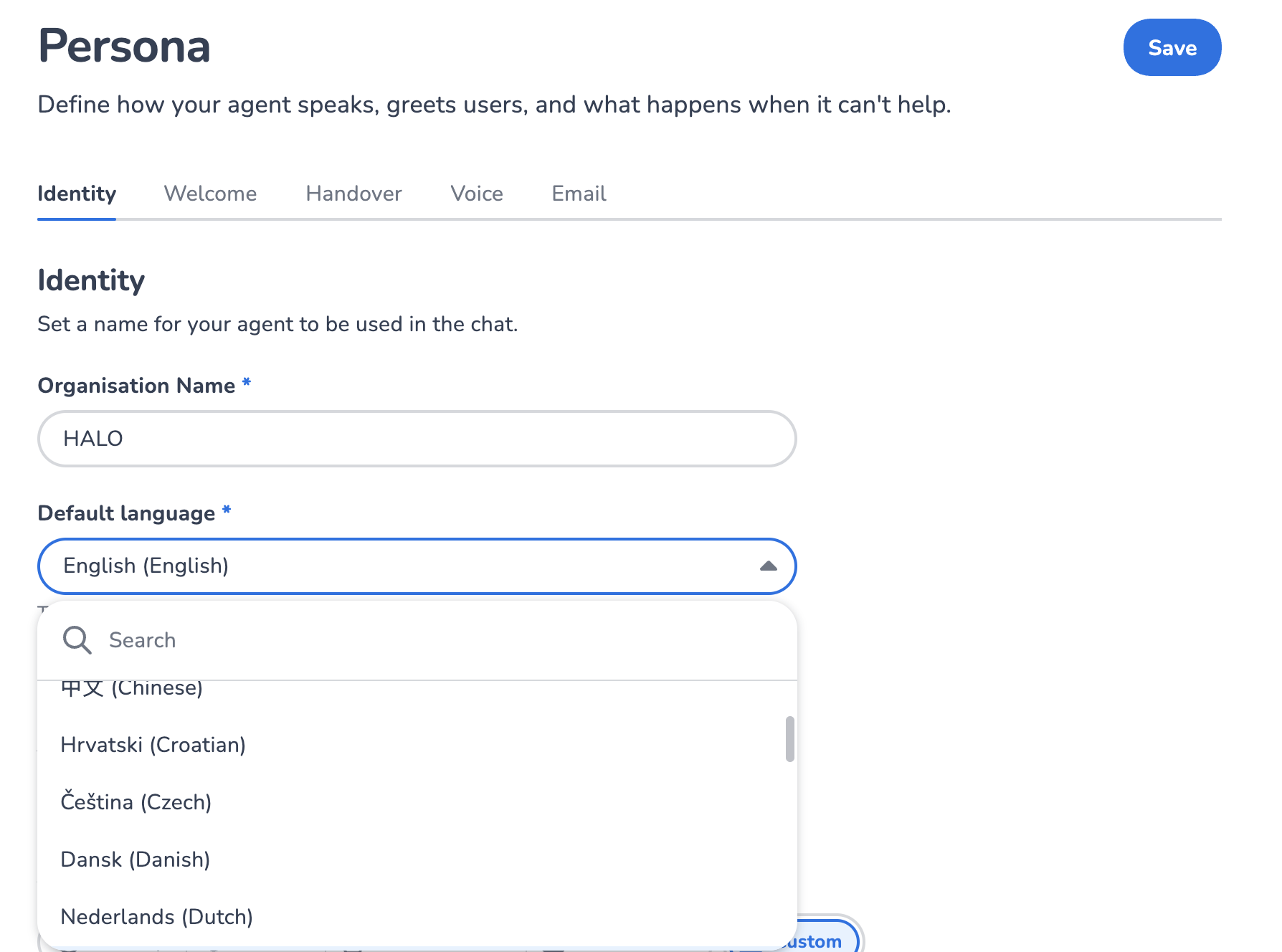
Task: Choose Čeština (Czech) option
Action: 417,802
